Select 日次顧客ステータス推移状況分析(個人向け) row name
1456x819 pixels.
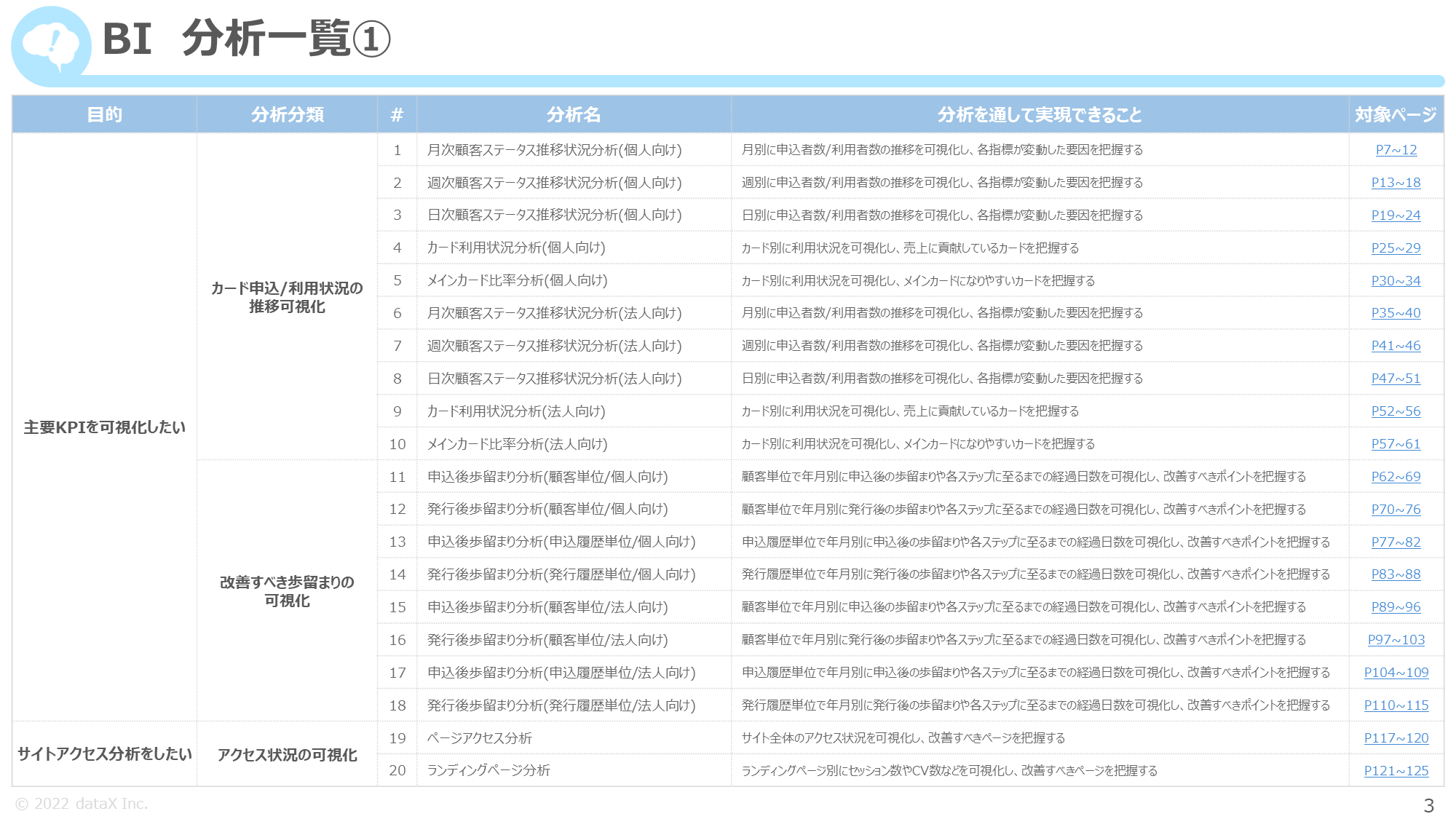555,215
